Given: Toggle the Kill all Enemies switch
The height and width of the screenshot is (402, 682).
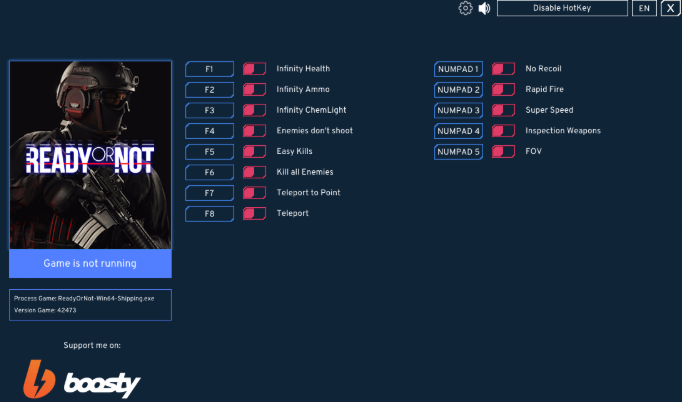Looking at the screenshot, I should 254,172.
